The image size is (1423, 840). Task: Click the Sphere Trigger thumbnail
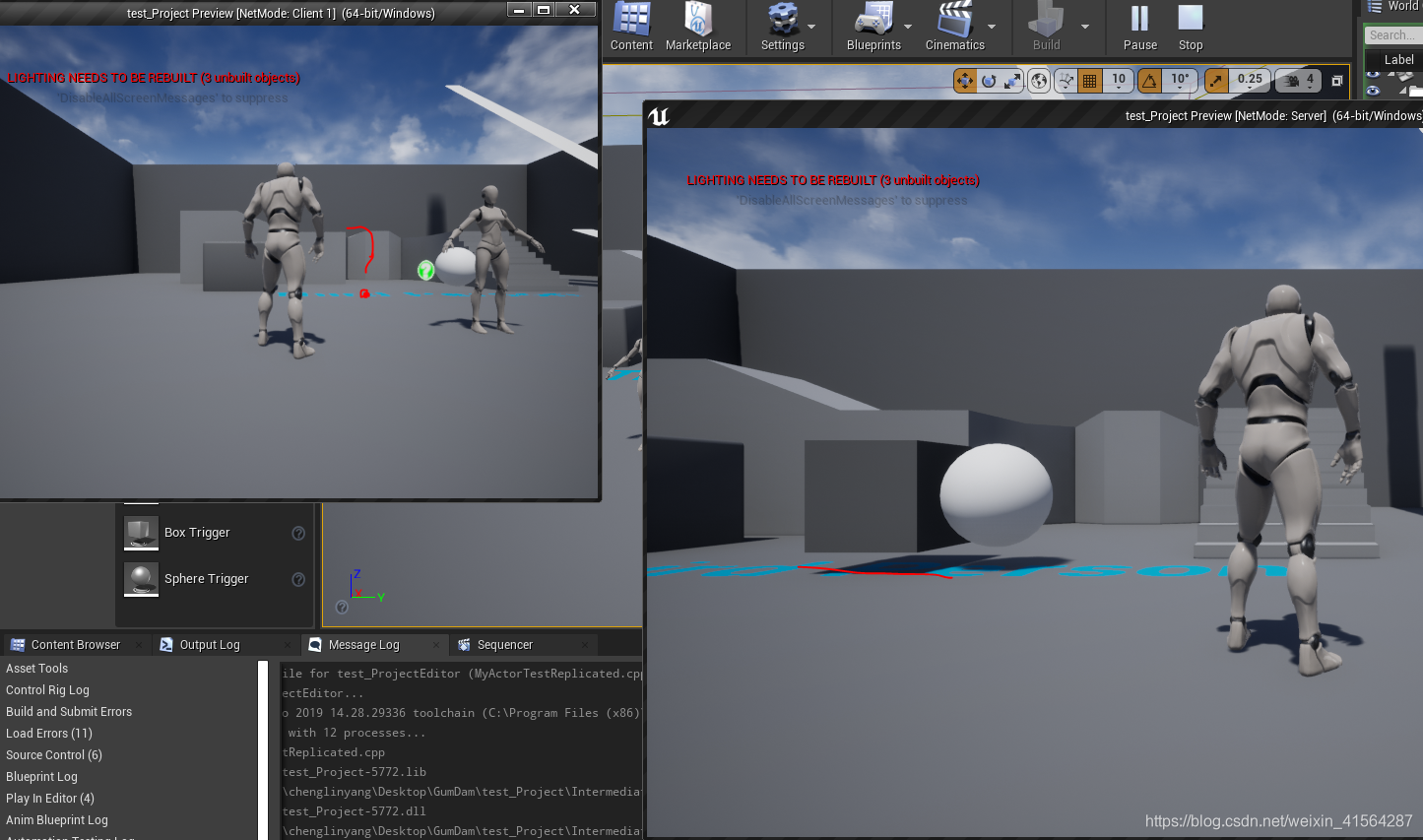(x=141, y=579)
